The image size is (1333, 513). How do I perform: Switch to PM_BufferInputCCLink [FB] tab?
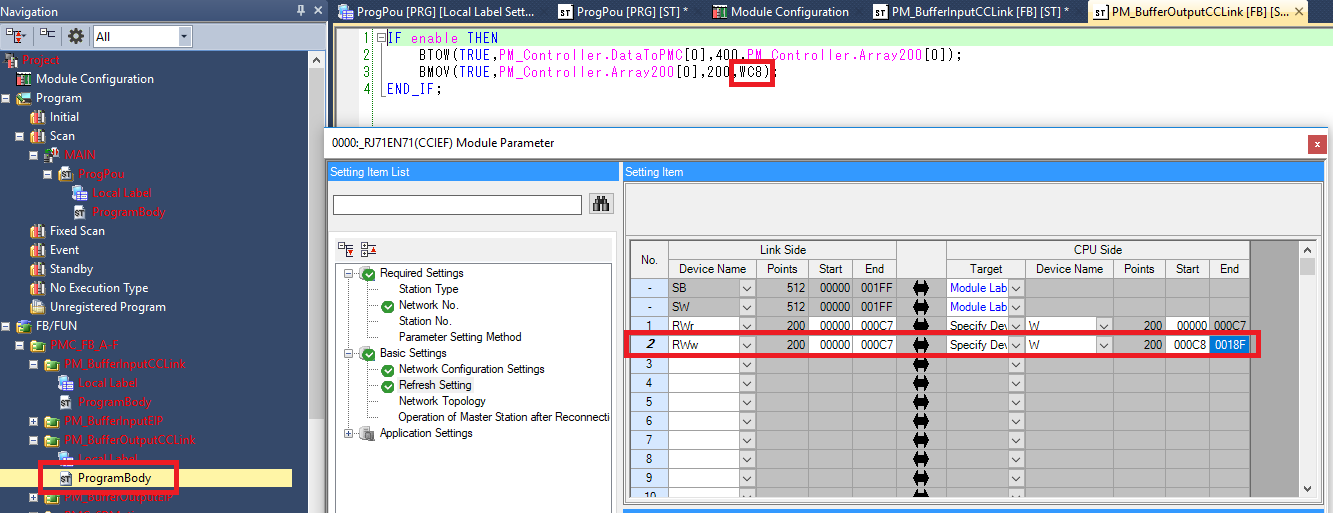(x=970, y=12)
